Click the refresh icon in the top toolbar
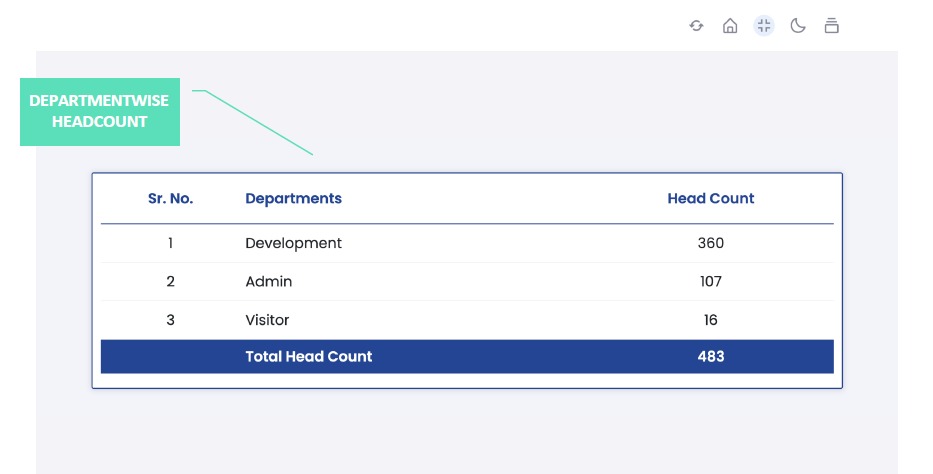 point(696,26)
